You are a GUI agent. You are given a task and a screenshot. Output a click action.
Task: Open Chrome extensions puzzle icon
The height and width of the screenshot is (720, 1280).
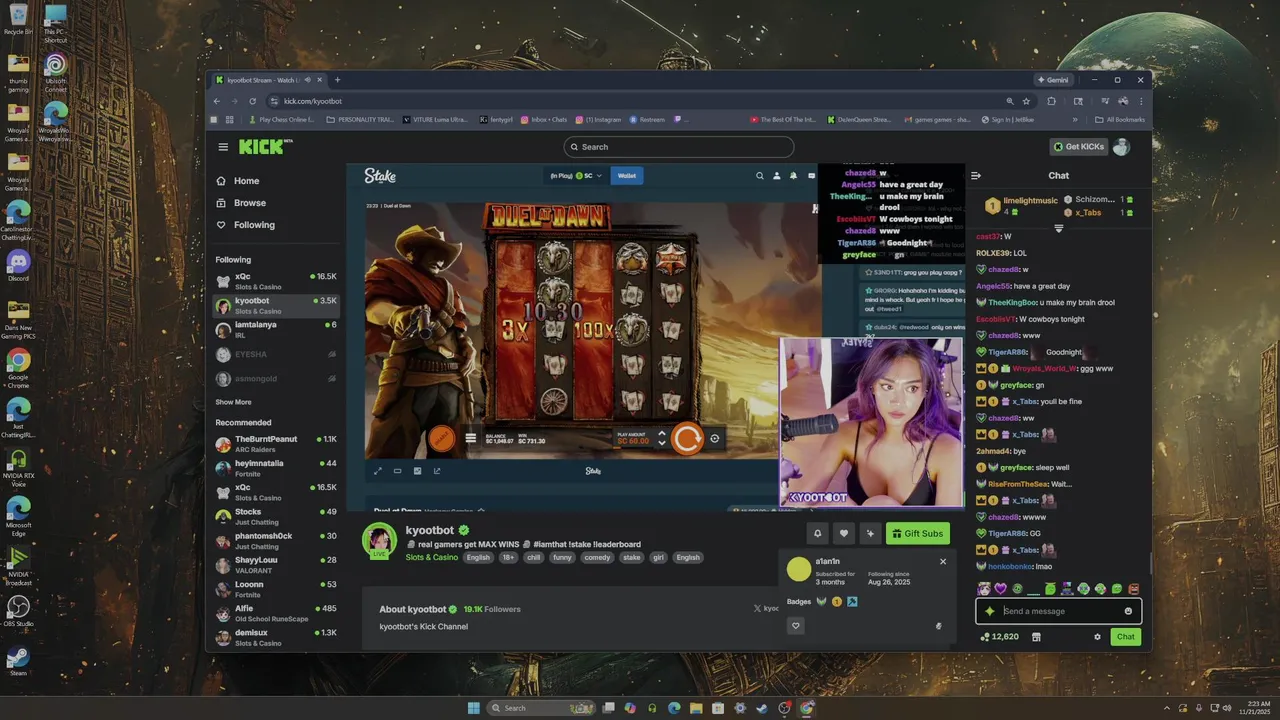1051,101
